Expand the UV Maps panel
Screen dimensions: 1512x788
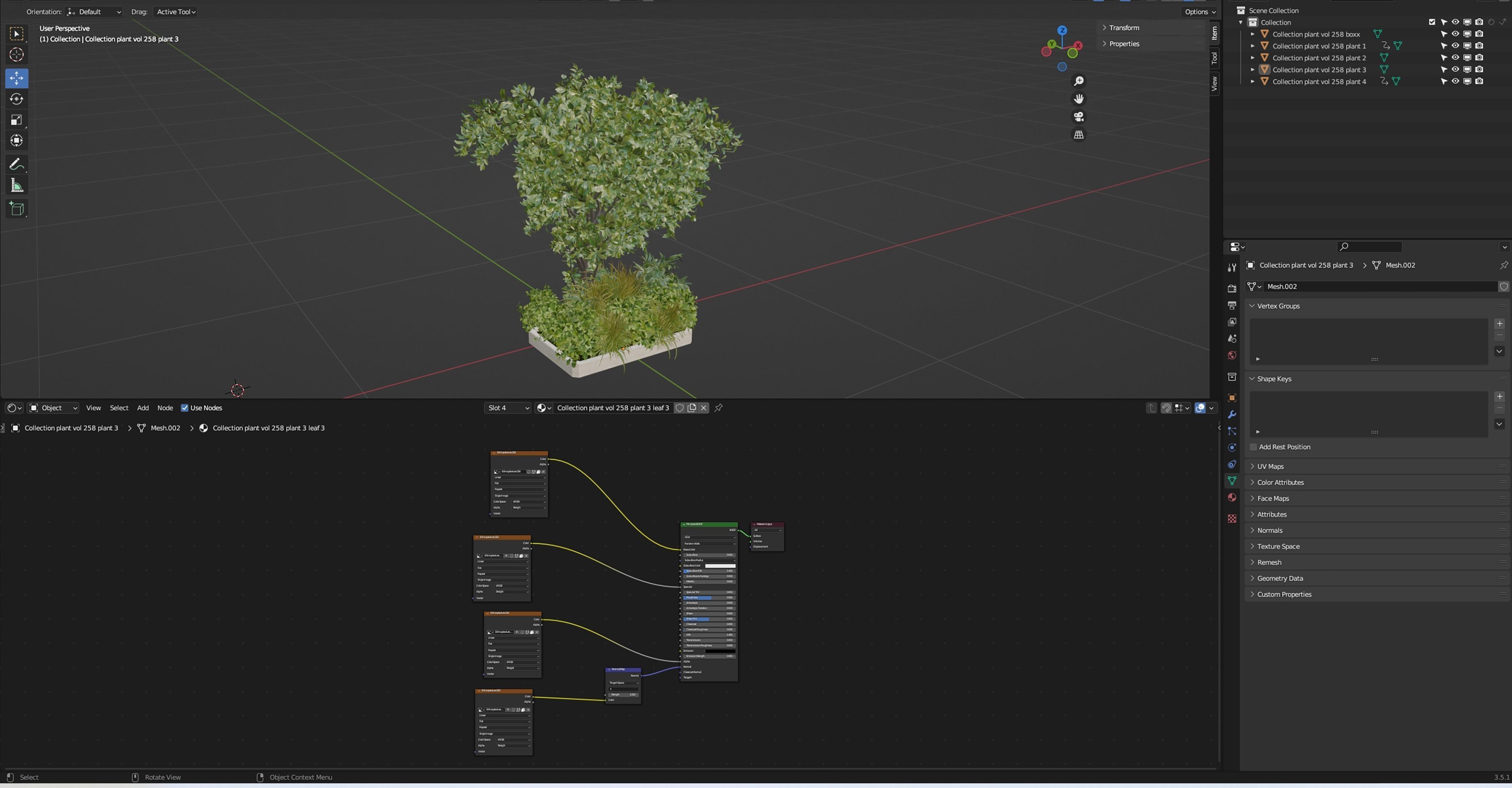(x=1270, y=466)
